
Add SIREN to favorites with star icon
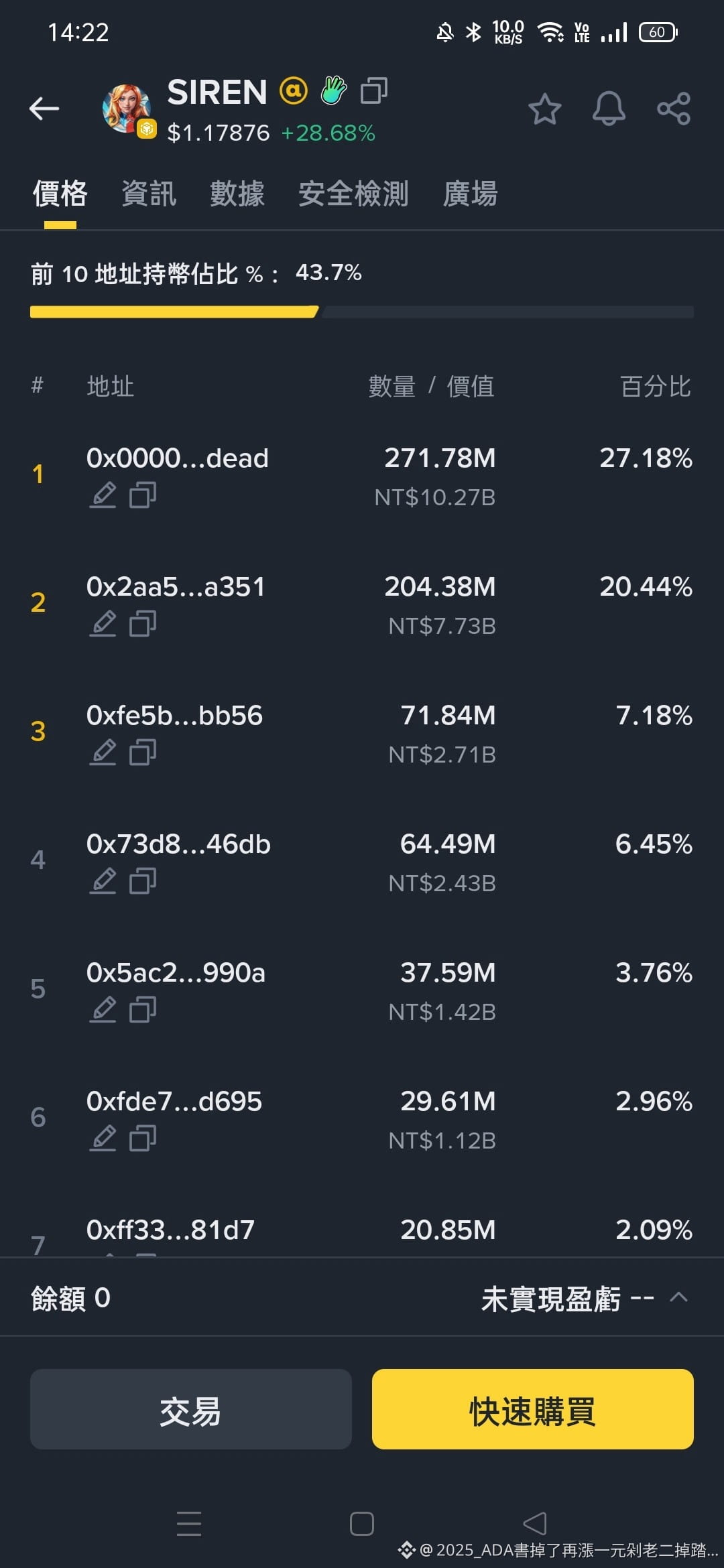(x=544, y=109)
